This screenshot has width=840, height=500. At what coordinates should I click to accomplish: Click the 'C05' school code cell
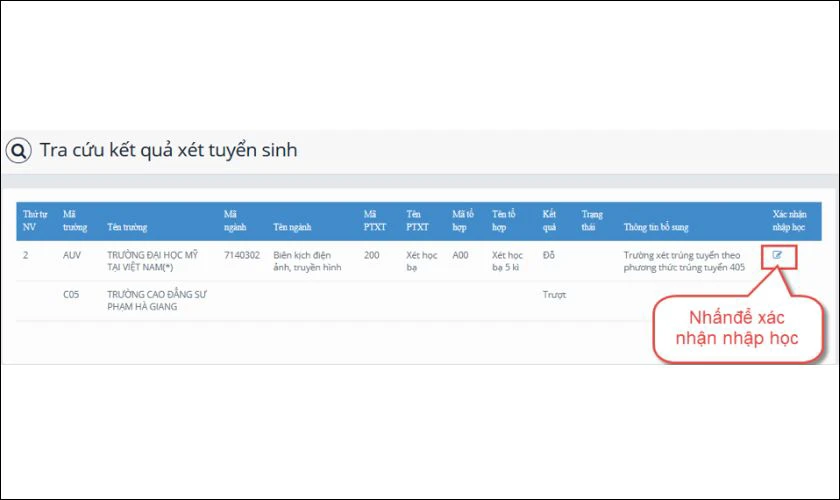coord(71,294)
